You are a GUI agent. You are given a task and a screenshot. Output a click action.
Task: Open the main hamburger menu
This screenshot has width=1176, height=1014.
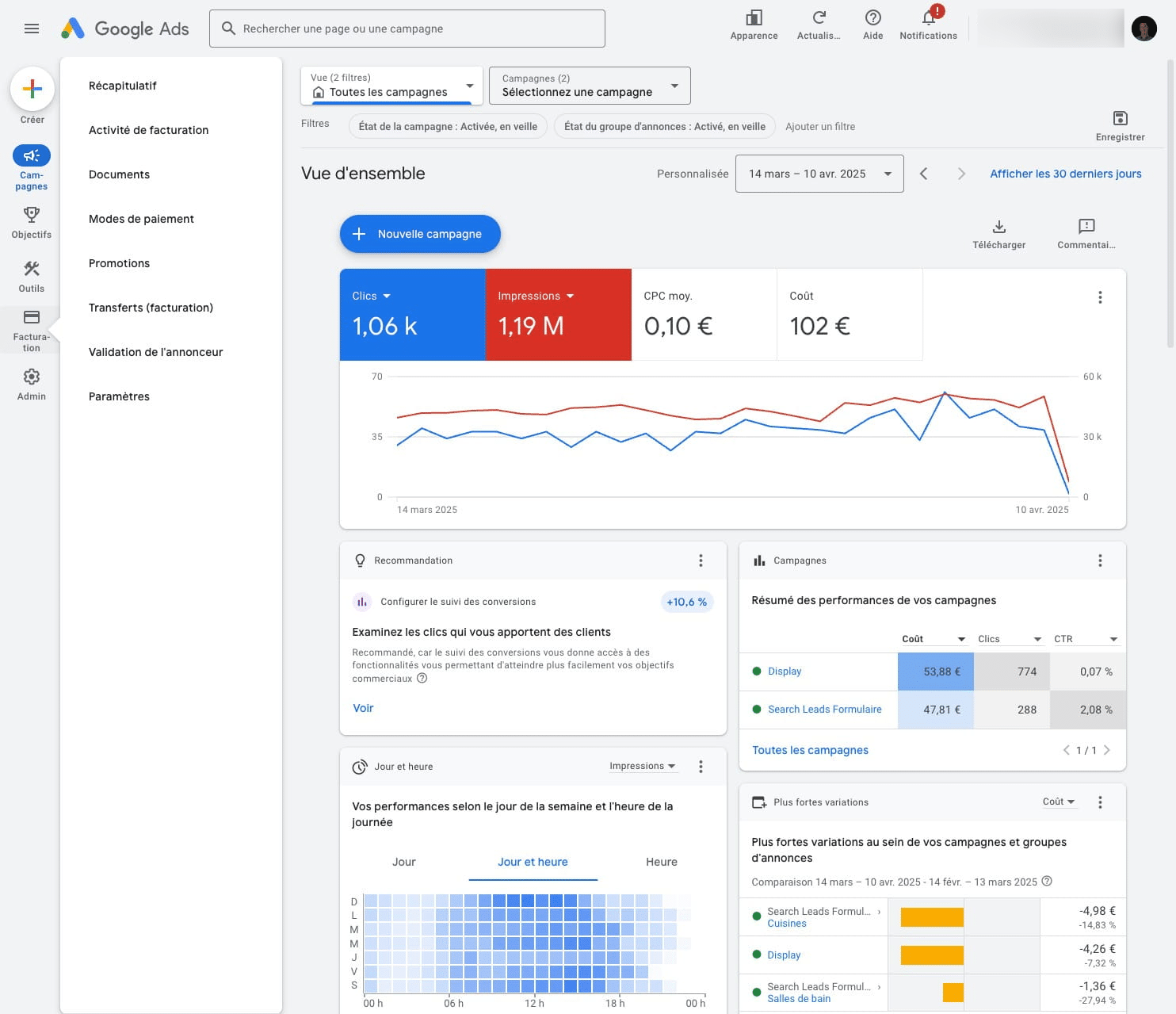pyautogui.click(x=32, y=29)
